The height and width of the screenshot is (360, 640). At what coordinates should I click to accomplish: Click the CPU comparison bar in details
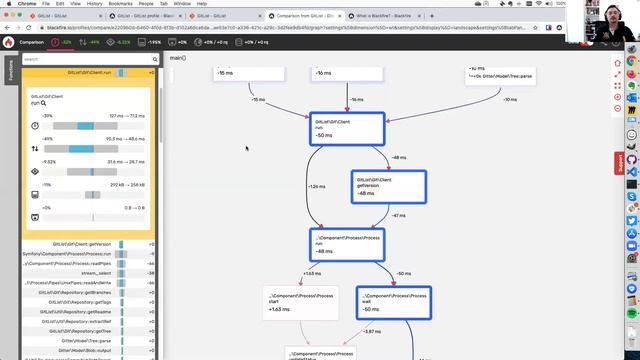click(94, 172)
